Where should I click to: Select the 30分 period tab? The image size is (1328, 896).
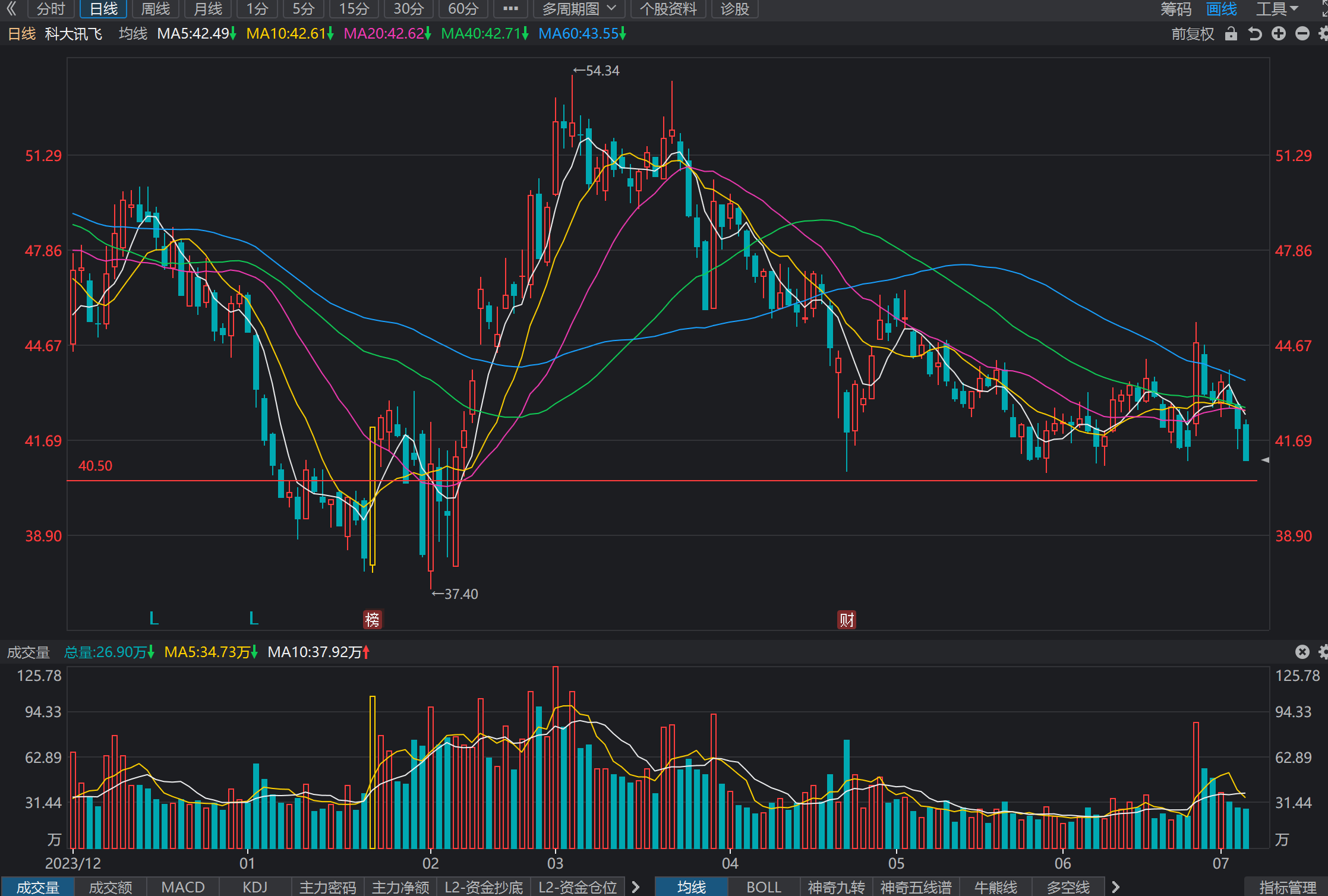pos(409,8)
